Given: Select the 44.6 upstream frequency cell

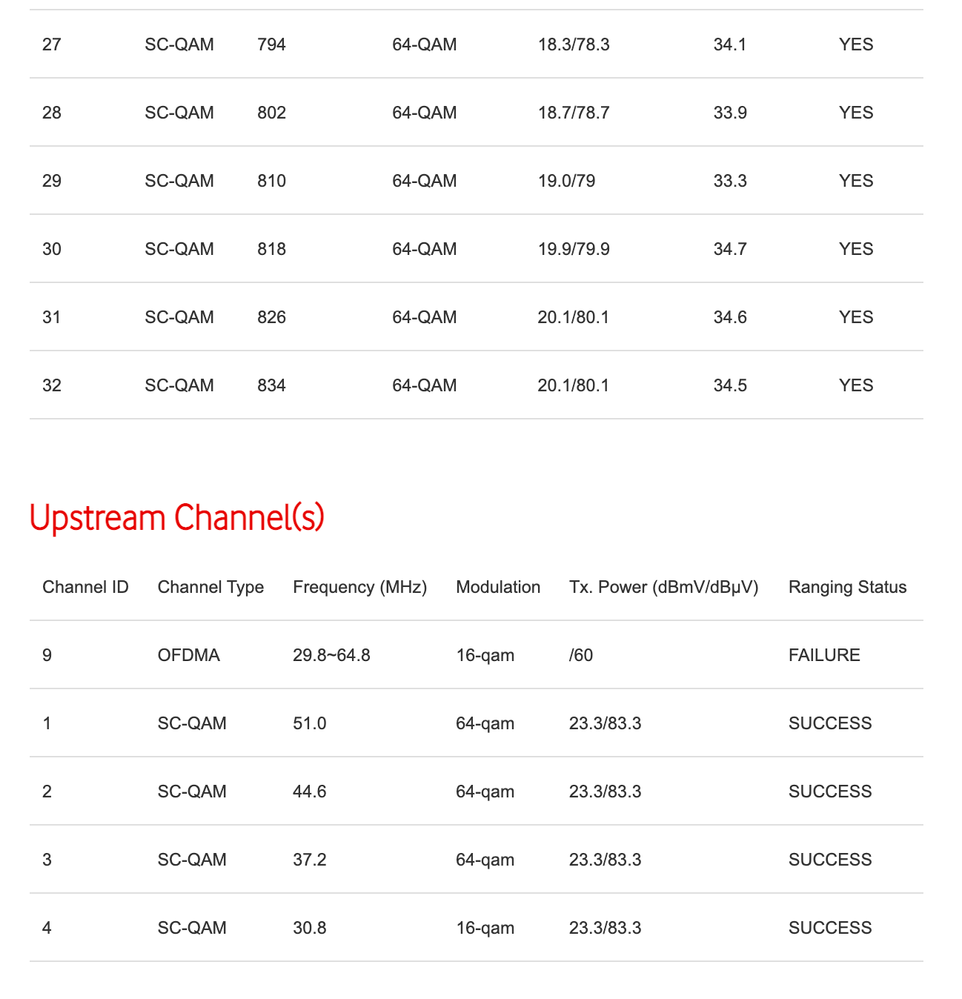Looking at the screenshot, I should 309,791.
